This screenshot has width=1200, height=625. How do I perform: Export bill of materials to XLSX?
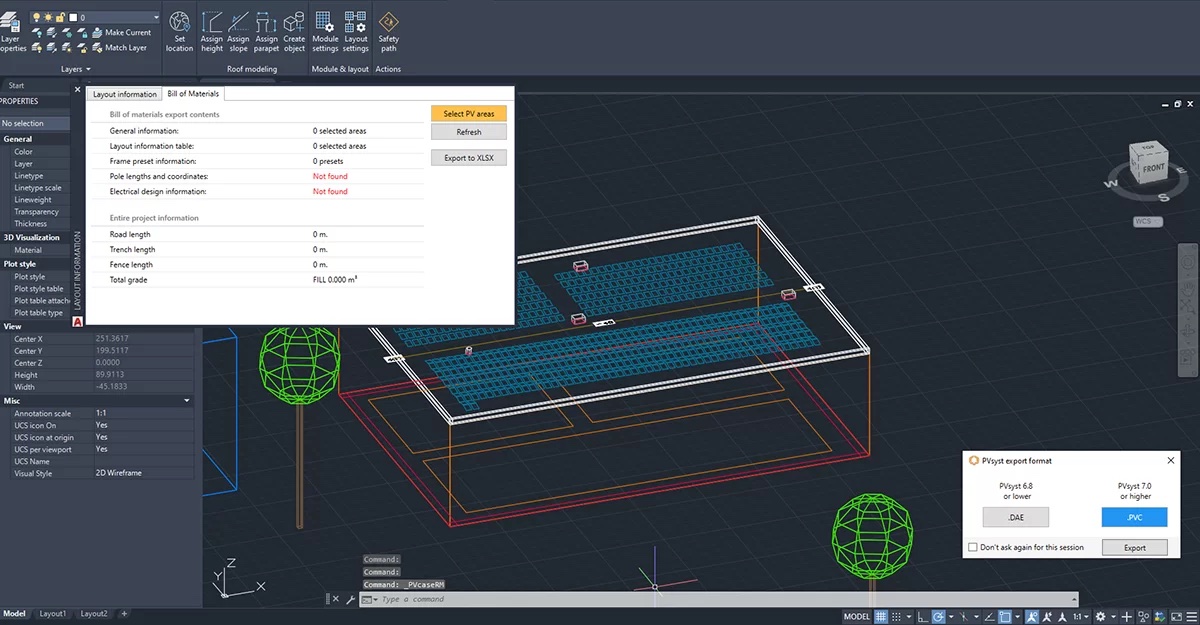pyautogui.click(x=468, y=157)
